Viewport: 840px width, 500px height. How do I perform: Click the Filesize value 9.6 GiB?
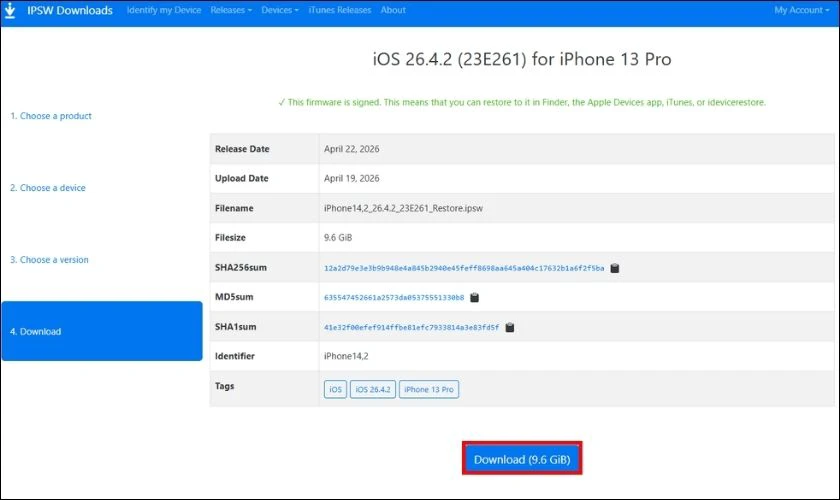click(x=338, y=237)
